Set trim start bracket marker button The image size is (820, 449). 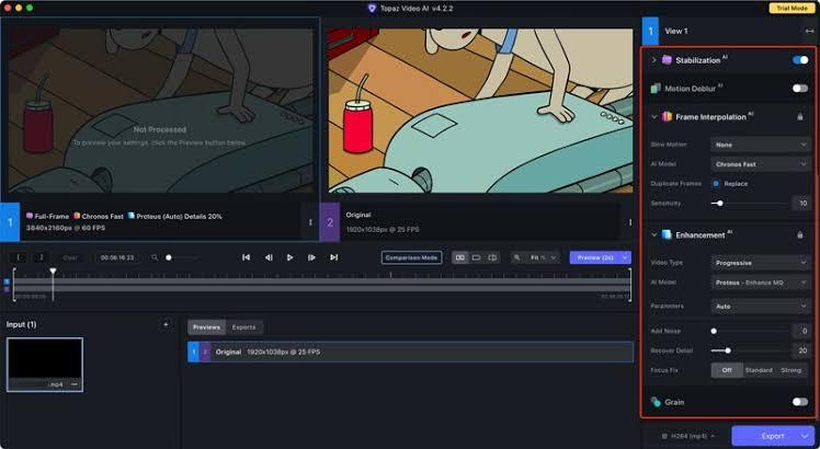(18, 258)
